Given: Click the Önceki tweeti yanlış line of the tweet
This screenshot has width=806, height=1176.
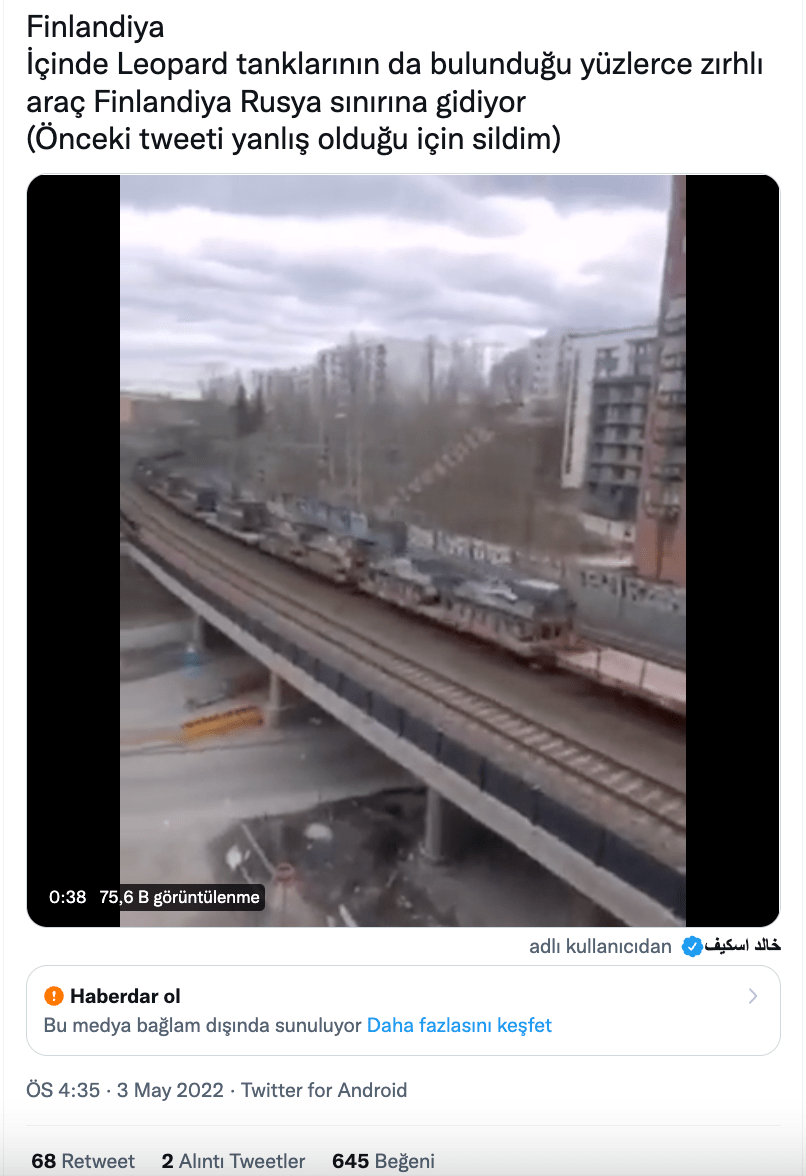Looking at the screenshot, I should point(293,140).
